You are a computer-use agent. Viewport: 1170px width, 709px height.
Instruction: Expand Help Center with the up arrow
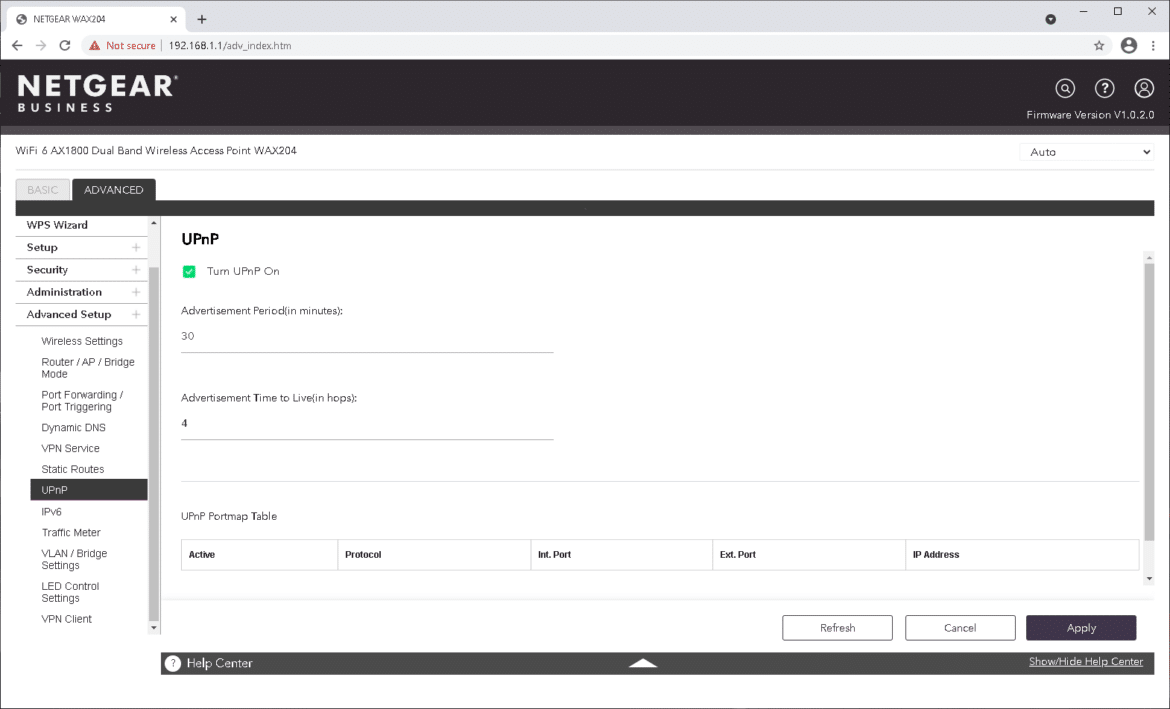pos(643,663)
